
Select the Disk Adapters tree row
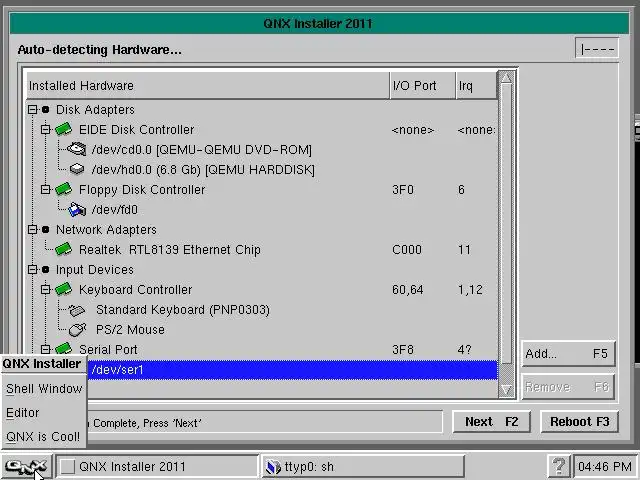(x=262, y=109)
